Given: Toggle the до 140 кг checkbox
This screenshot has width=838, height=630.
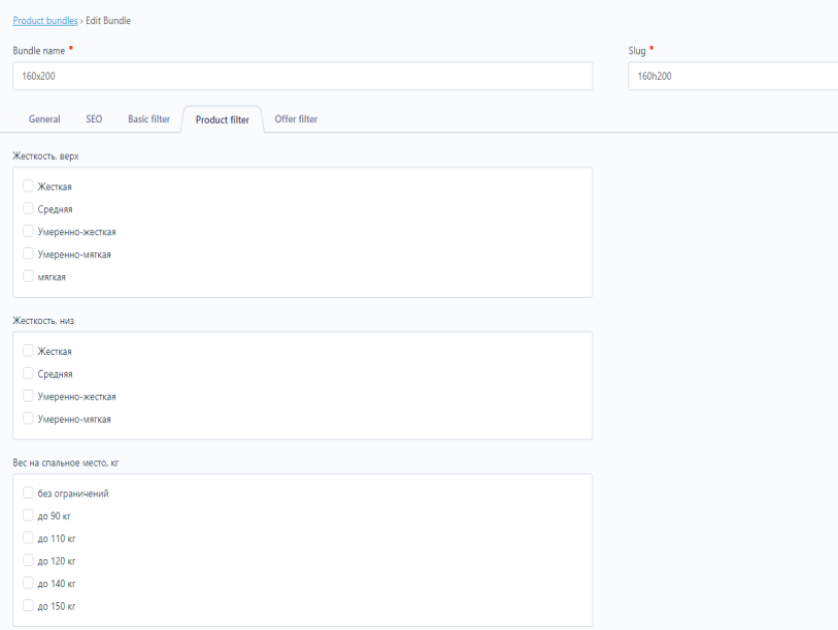Looking at the screenshot, I should 28,583.
